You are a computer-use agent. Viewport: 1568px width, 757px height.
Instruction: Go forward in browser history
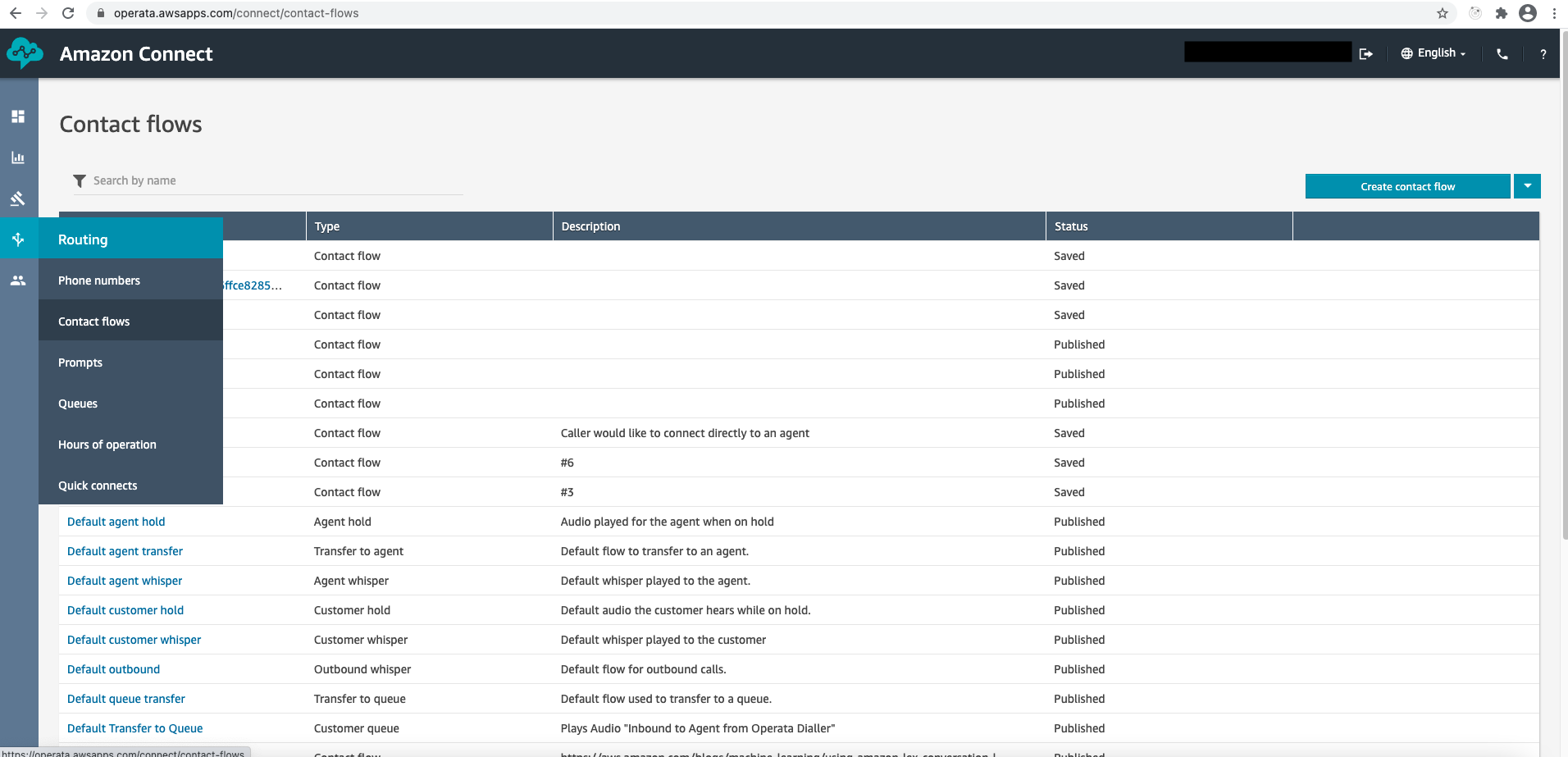coord(42,13)
